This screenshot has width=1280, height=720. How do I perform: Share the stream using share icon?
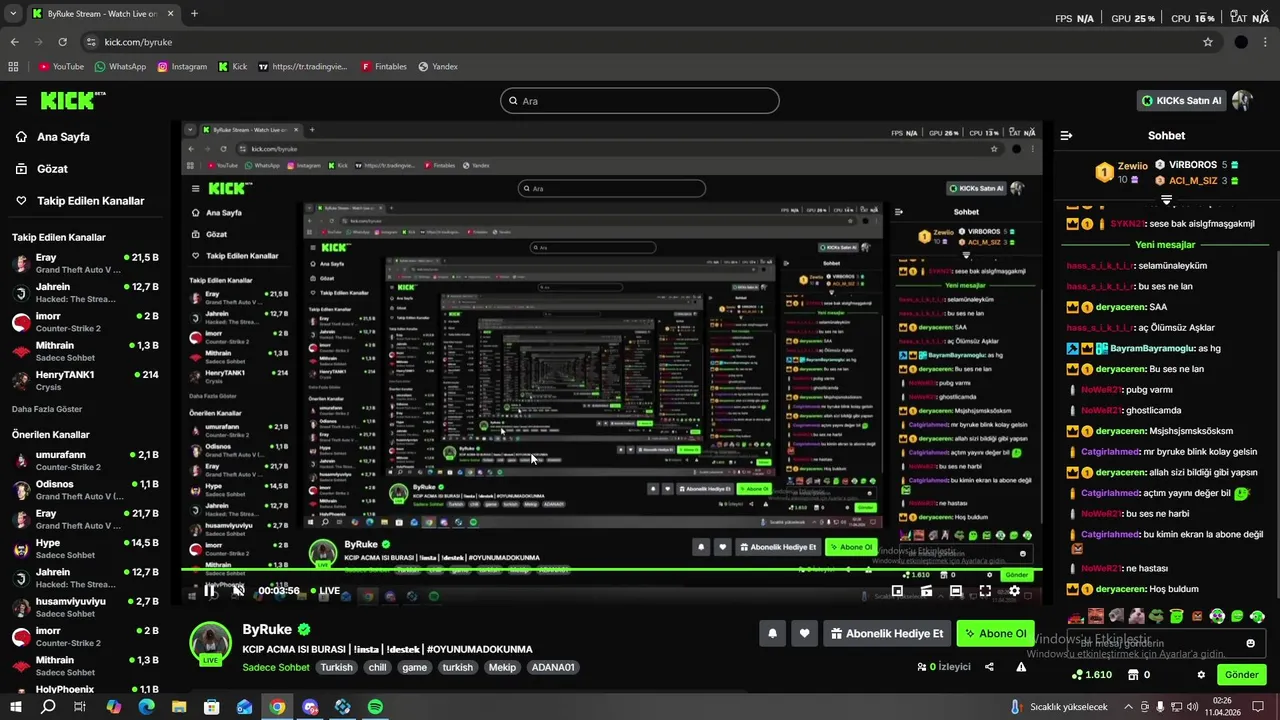tap(989, 667)
